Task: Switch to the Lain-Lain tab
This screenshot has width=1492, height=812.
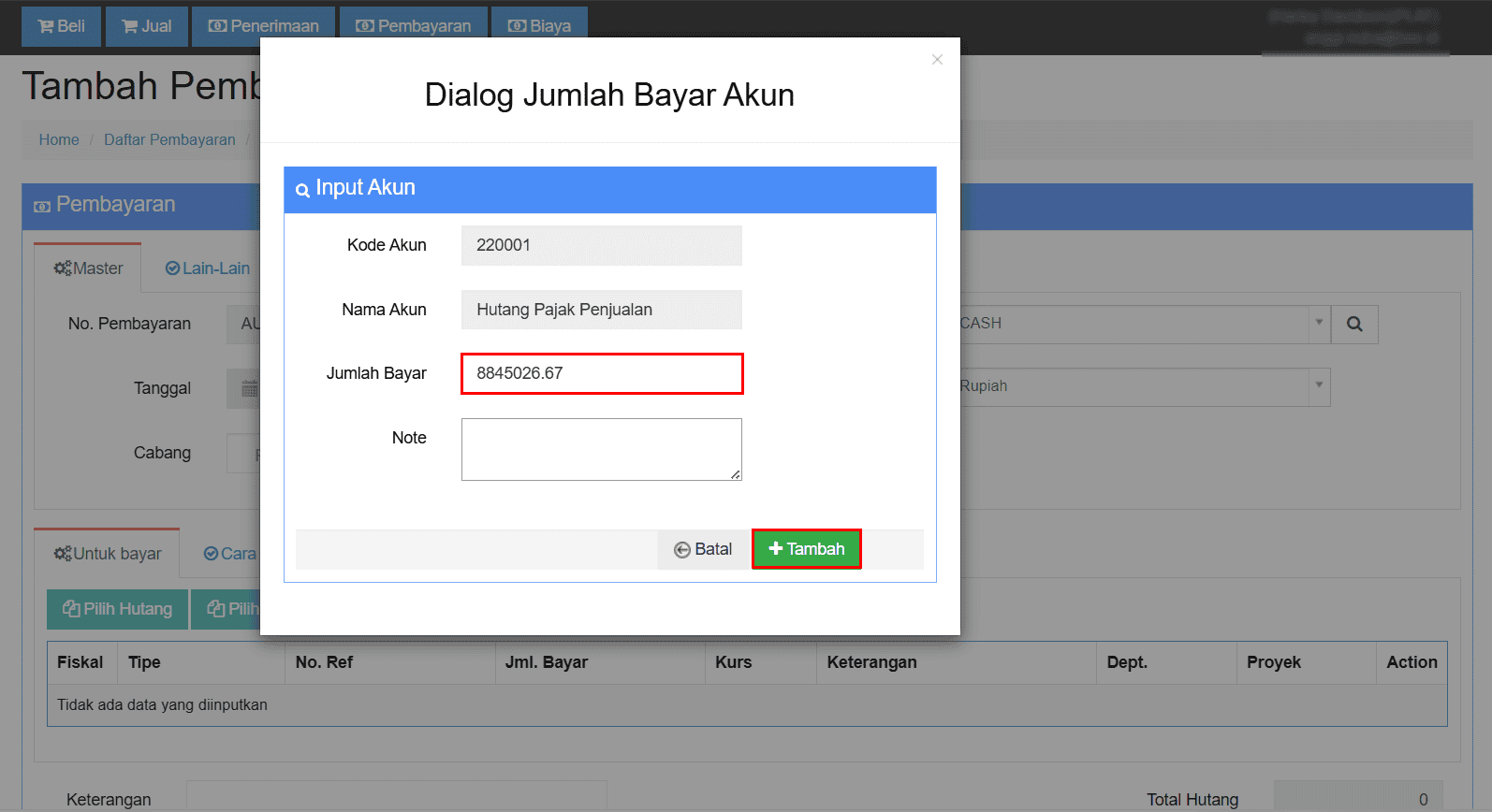Action: [208, 268]
